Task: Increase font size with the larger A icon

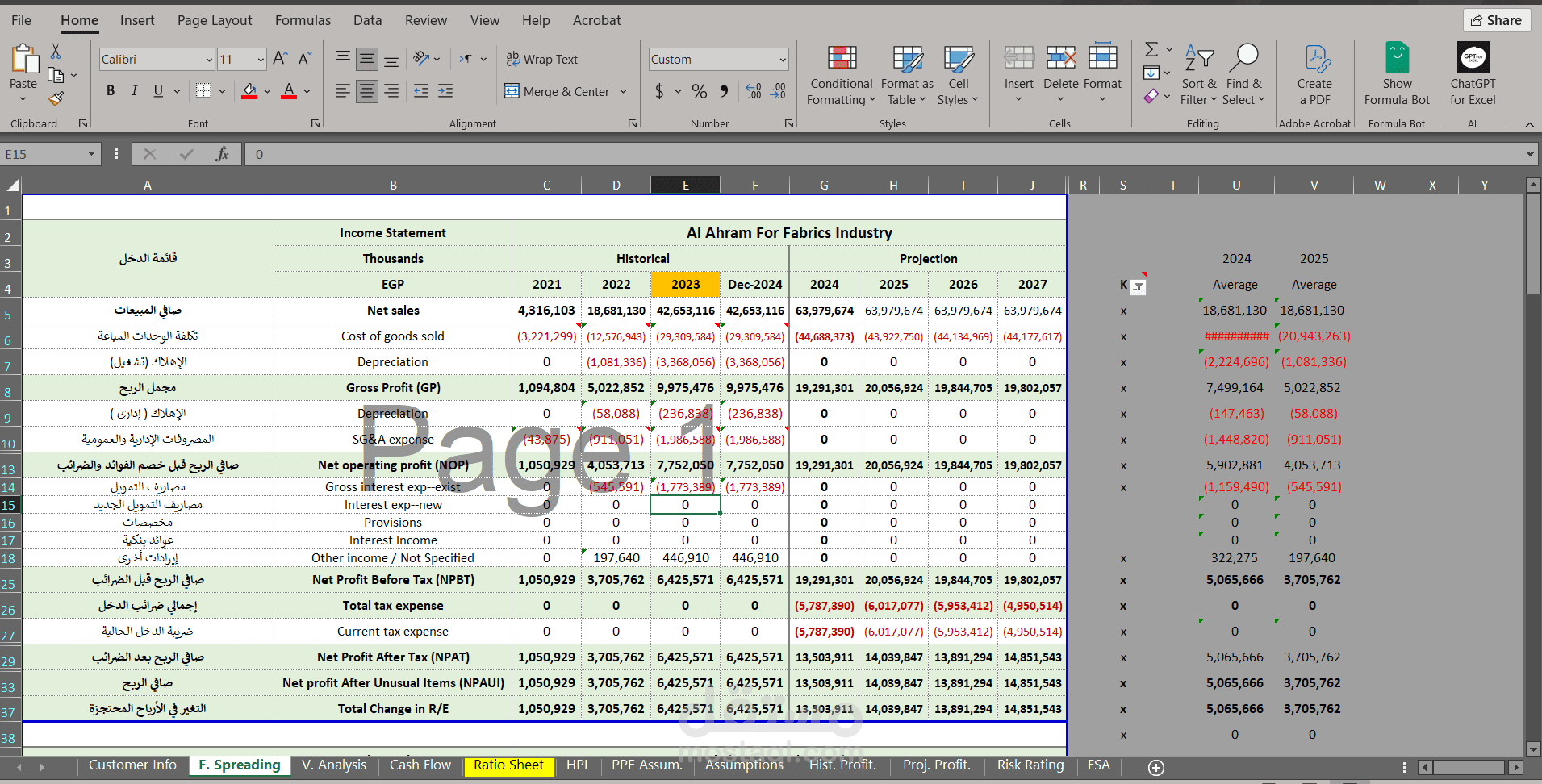Action: click(x=280, y=59)
